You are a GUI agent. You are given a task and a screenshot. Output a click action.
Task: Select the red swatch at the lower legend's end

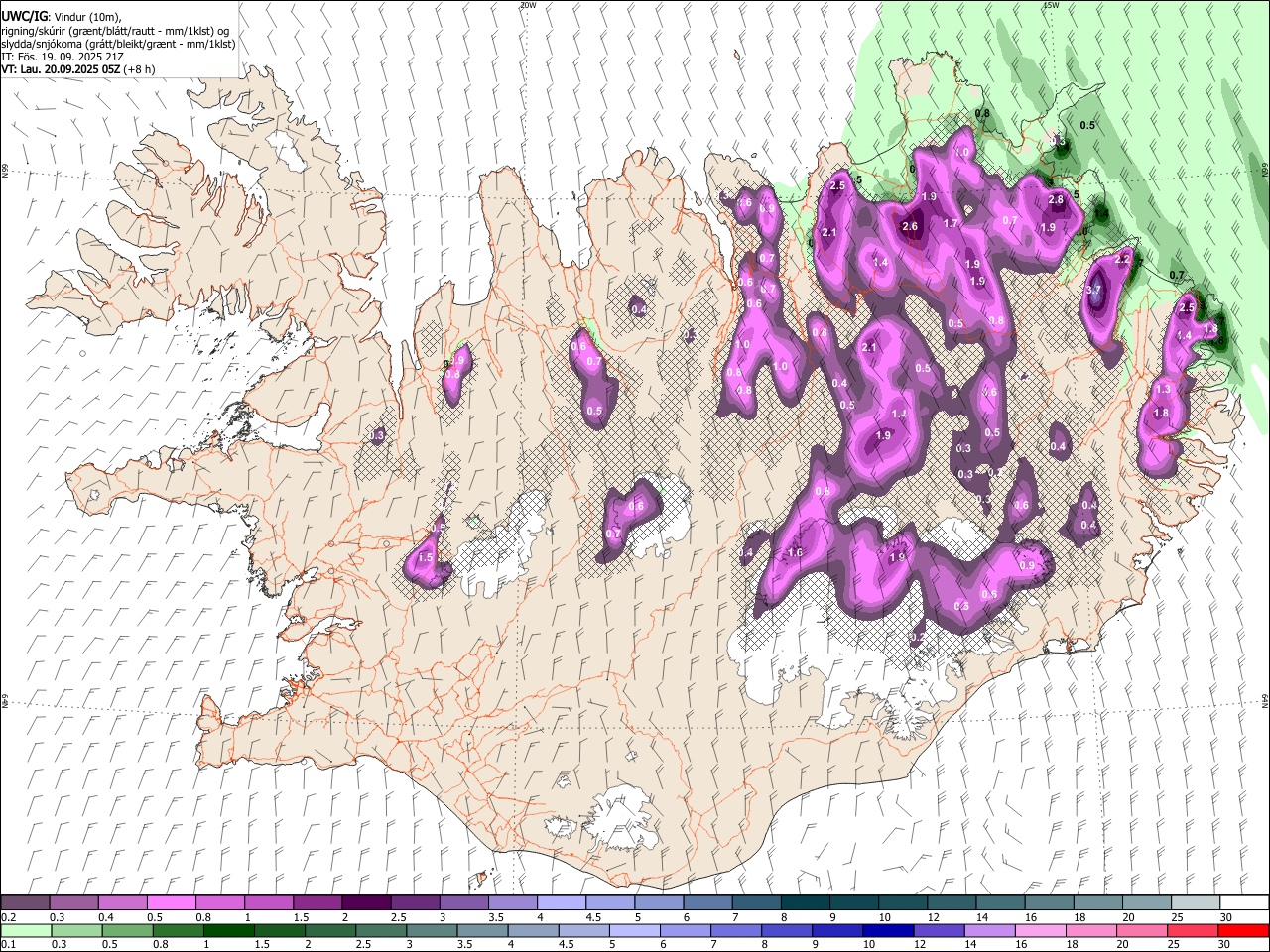pos(1243,931)
